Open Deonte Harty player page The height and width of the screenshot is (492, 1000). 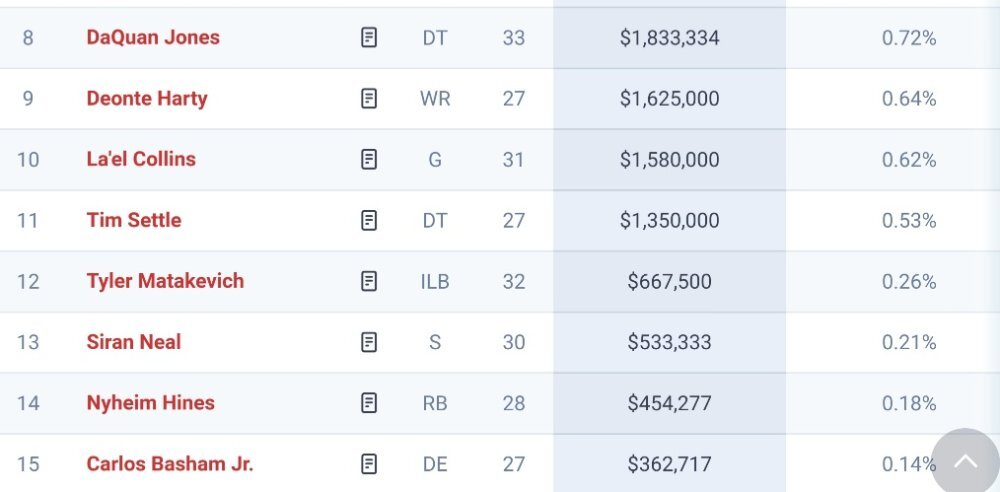click(147, 98)
